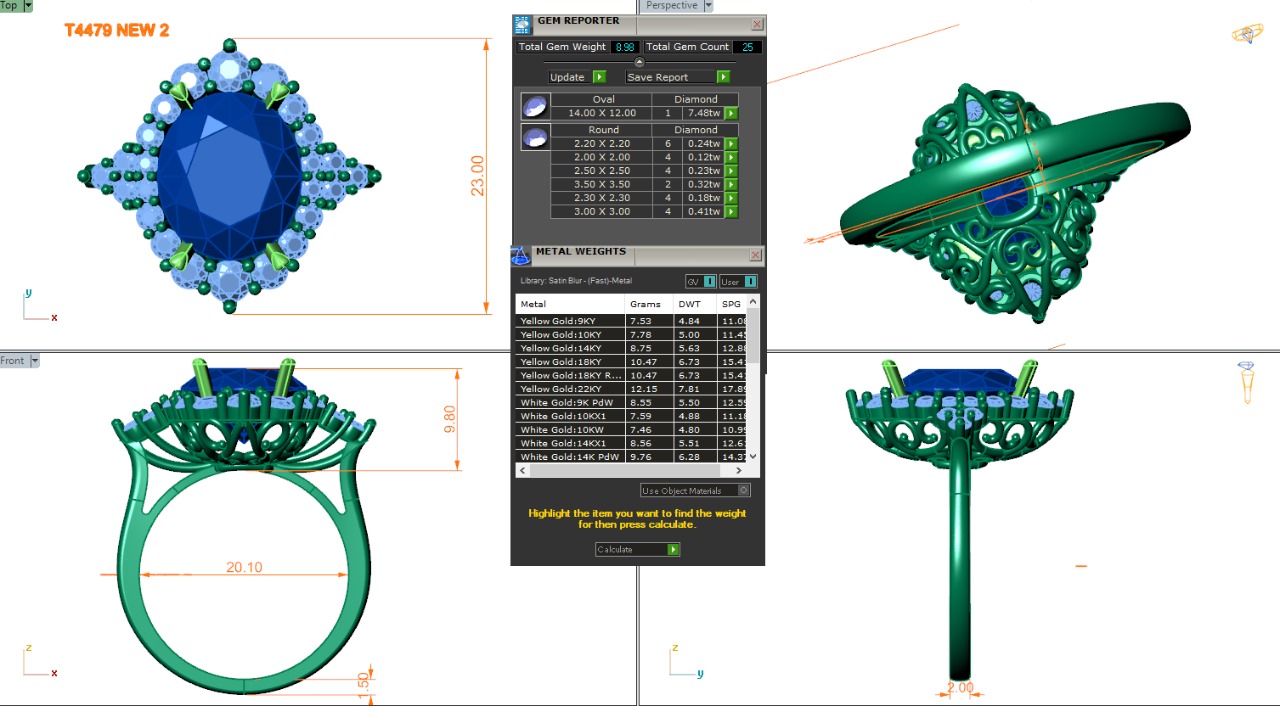The width and height of the screenshot is (1280, 706).
Task: Click the Gem Reporter panel icon
Action: click(x=522, y=25)
